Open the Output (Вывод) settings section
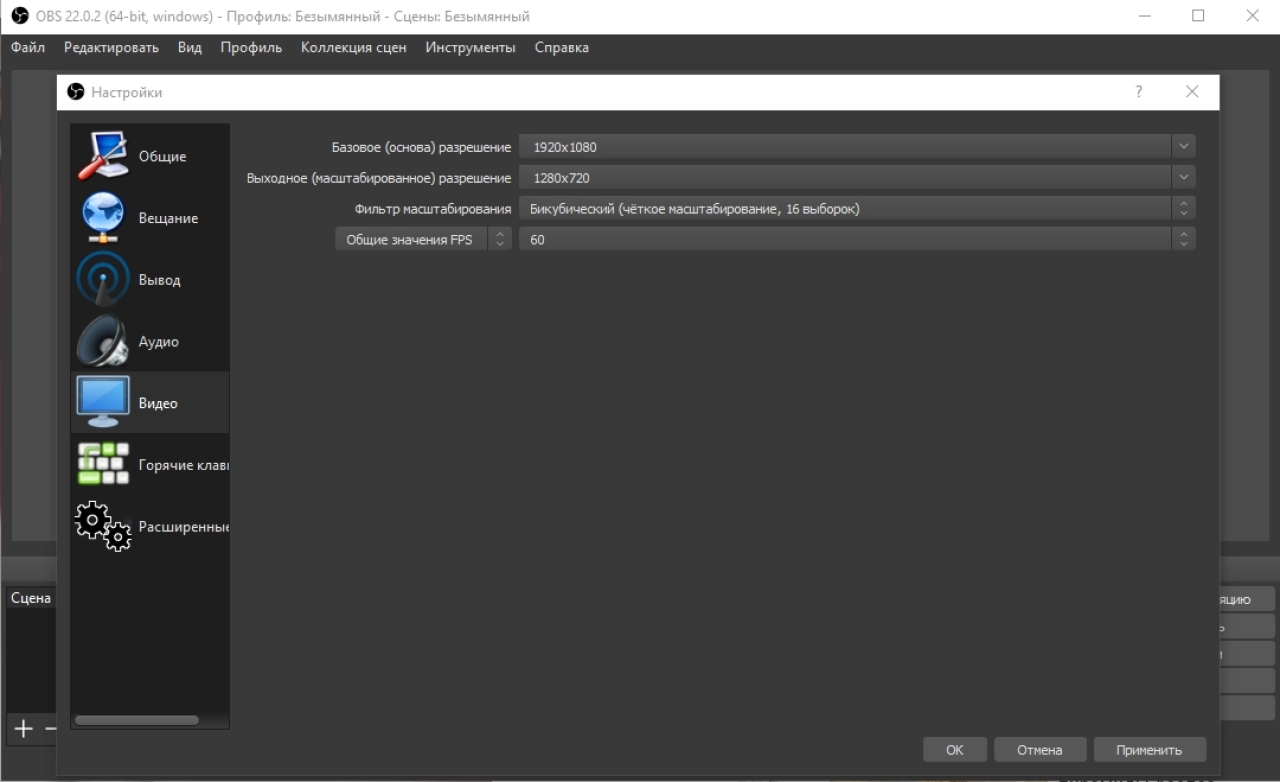Viewport: 1280px width, 782px height. pyautogui.click(x=150, y=280)
